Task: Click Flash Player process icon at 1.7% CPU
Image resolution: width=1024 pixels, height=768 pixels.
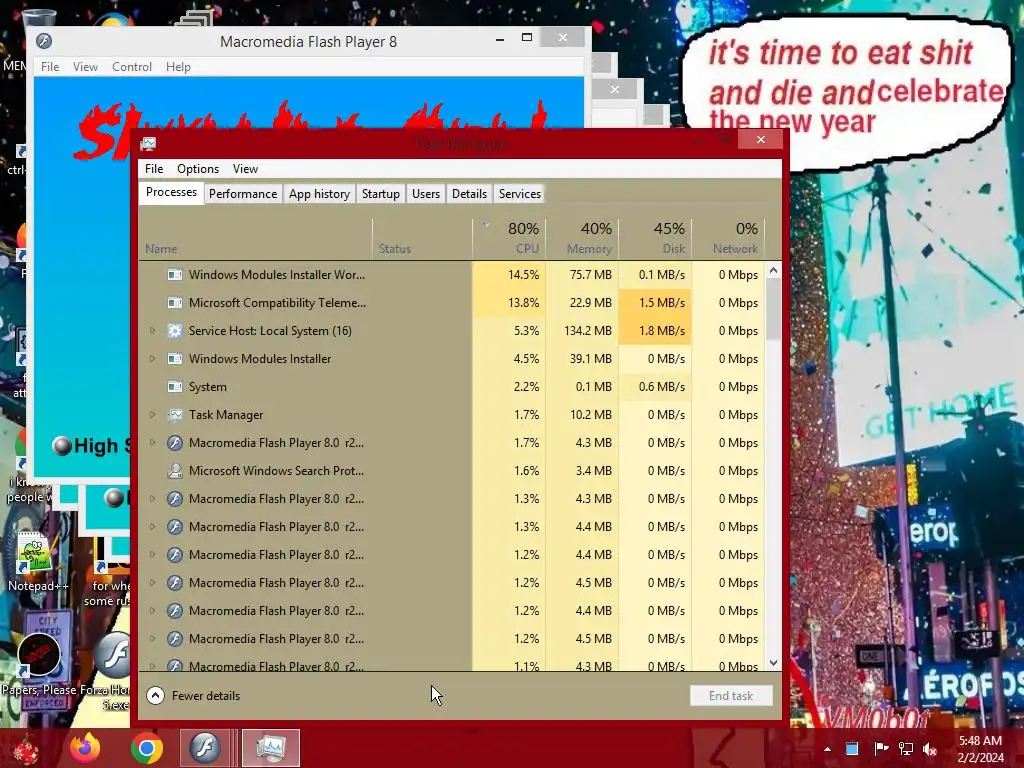Action: [x=174, y=443]
